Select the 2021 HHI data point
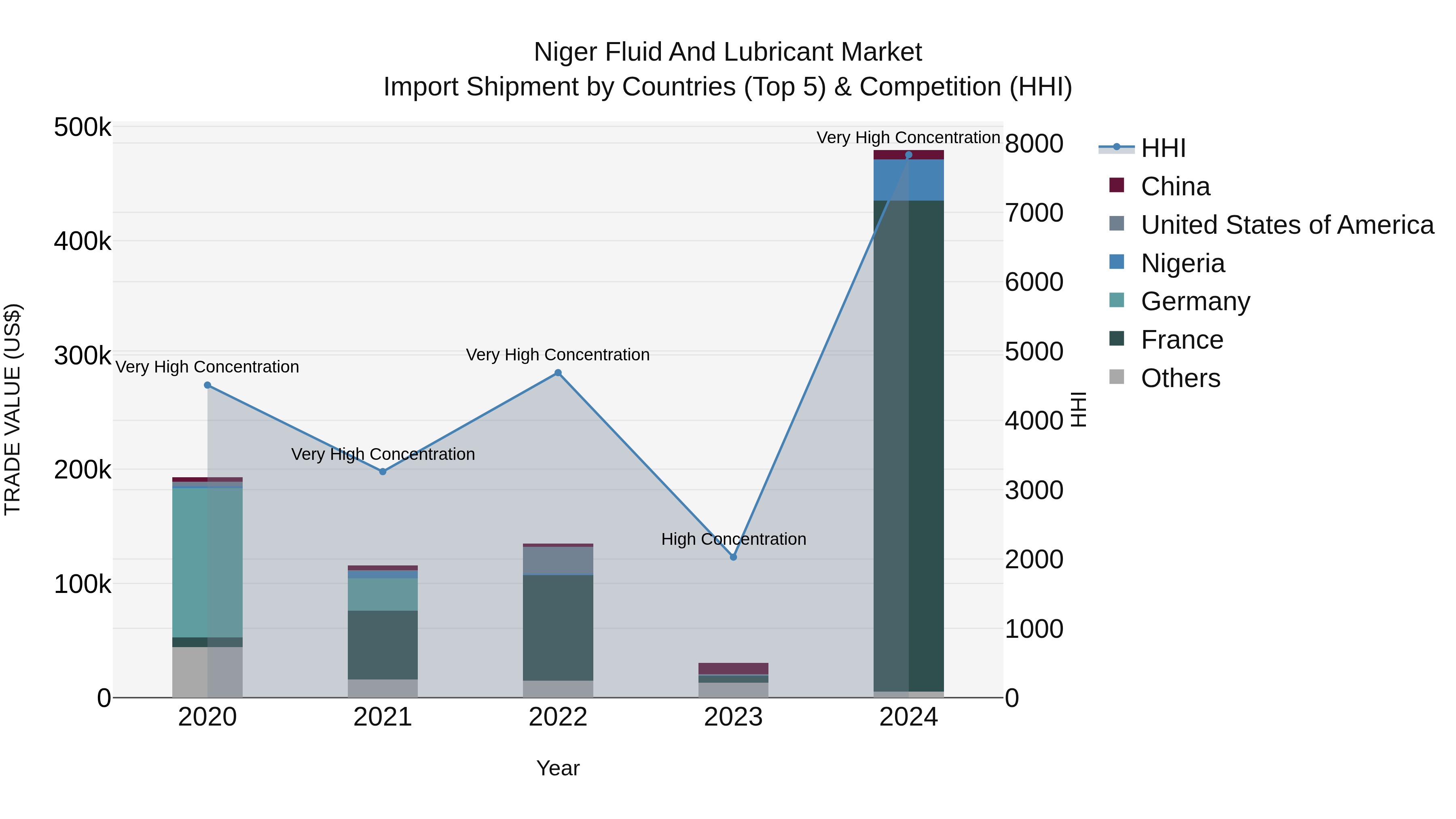The width and height of the screenshot is (1456, 819). point(383,472)
